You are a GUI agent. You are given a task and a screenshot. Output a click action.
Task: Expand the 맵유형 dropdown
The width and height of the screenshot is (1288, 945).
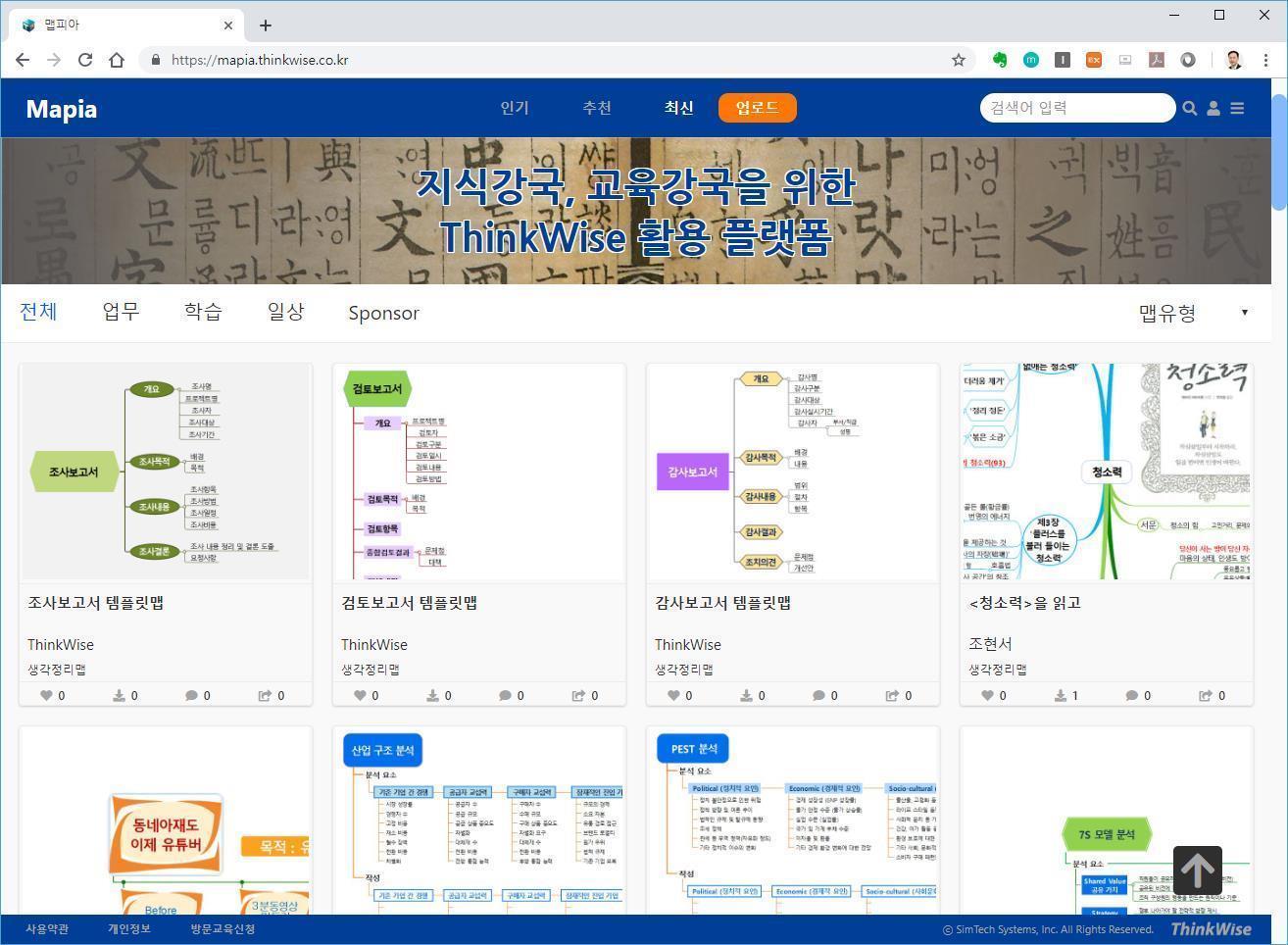pyautogui.click(x=1193, y=313)
